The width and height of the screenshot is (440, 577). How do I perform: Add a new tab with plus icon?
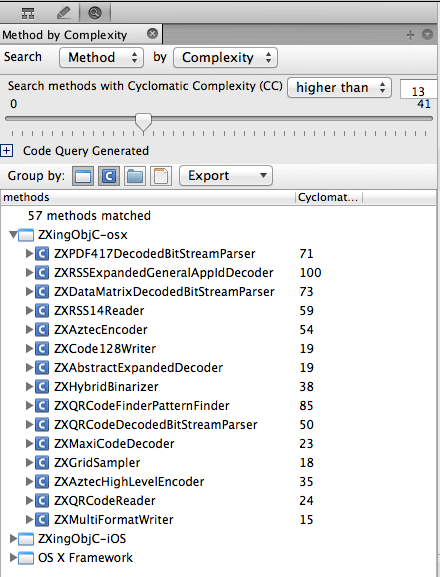[410, 35]
